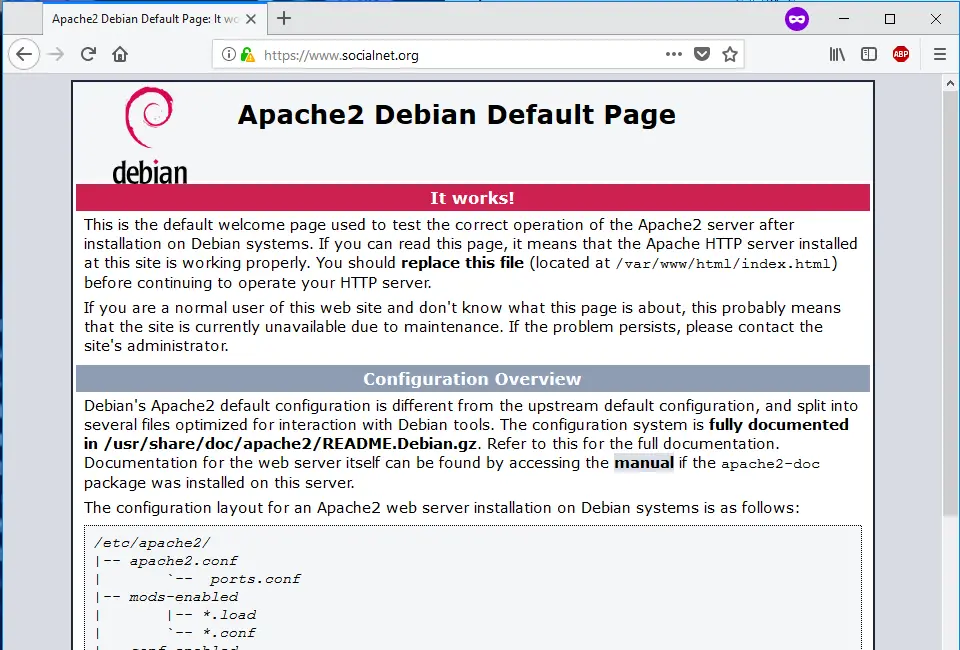The width and height of the screenshot is (960, 650).
Task: Click the 'It works!' red banner text
Action: [472, 198]
